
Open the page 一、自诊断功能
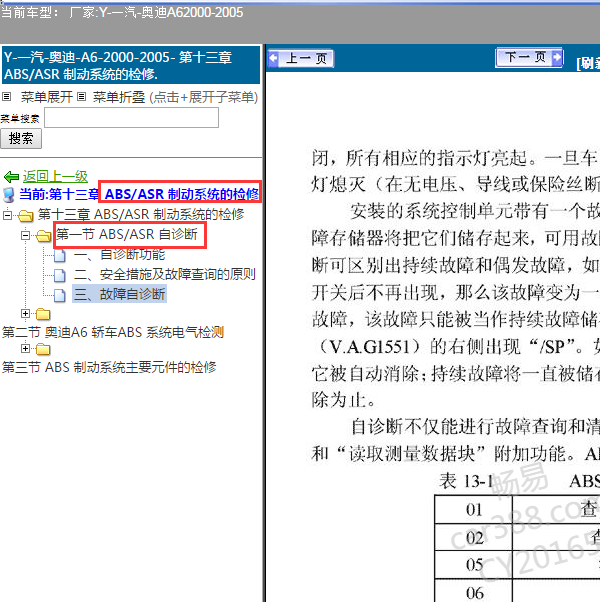(119, 254)
